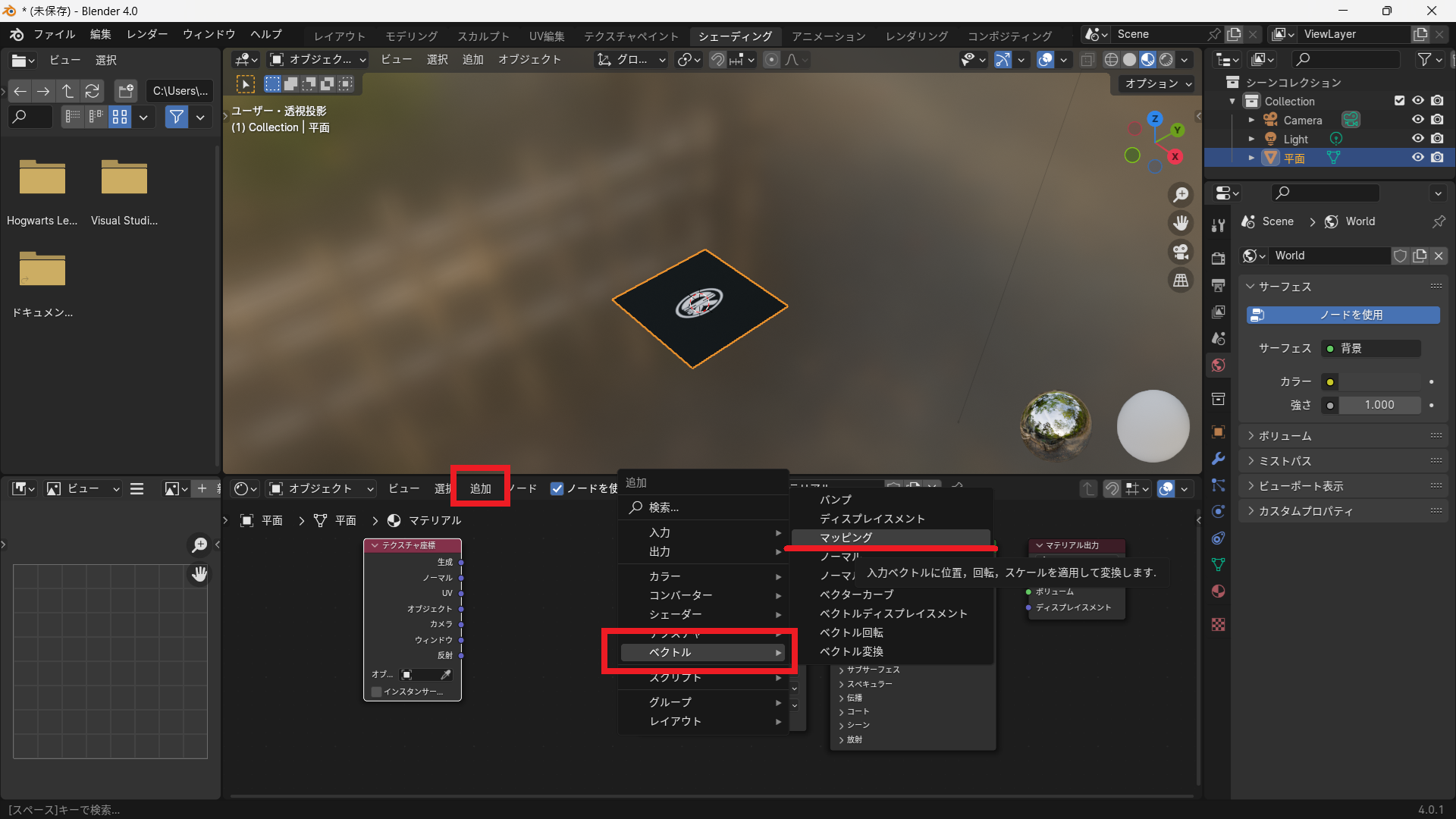Open the Material properties tab icon

click(1219, 591)
